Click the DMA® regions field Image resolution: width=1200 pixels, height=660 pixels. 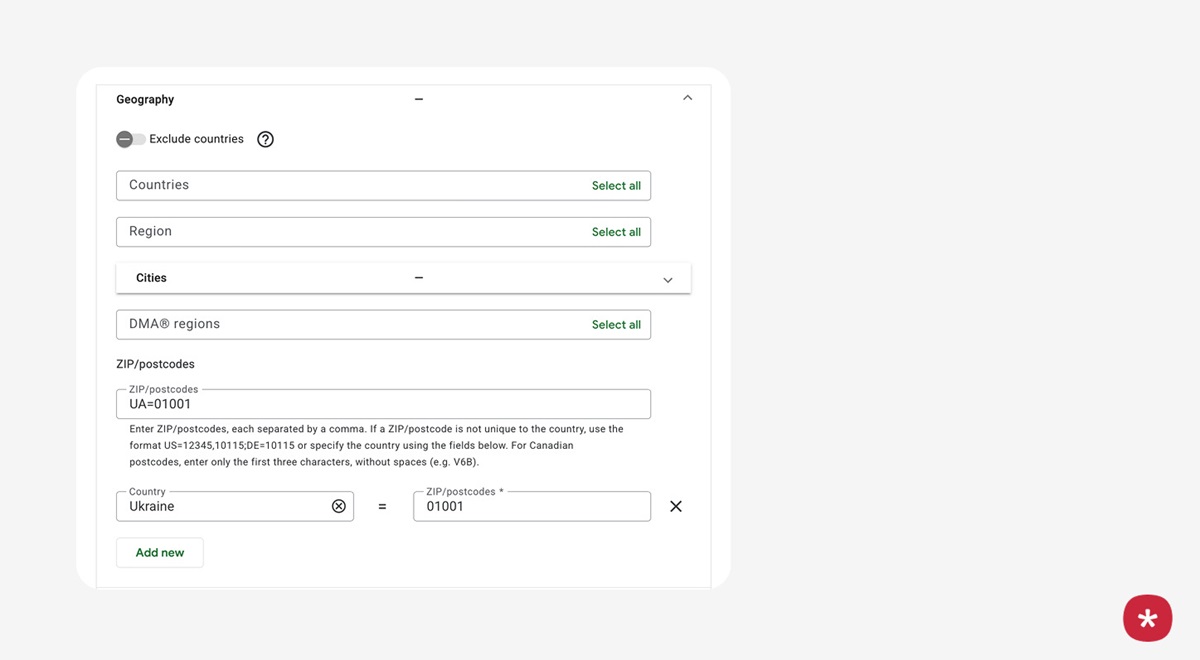pos(350,324)
